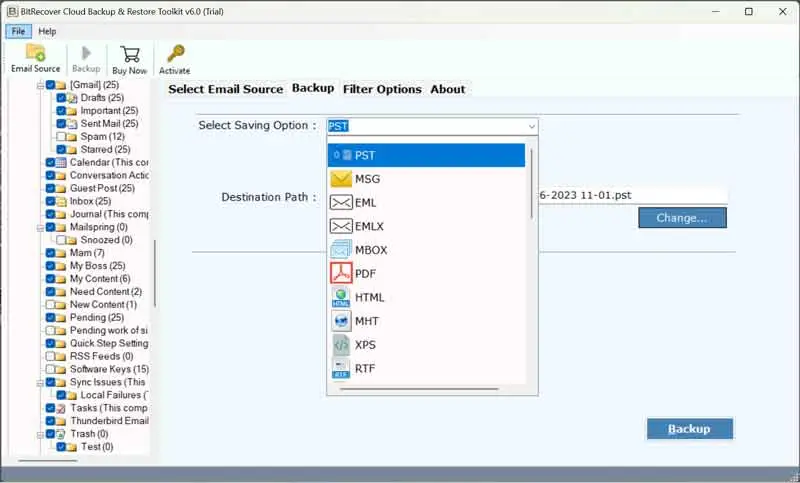Select the Need Content (2) folder

(106, 292)
